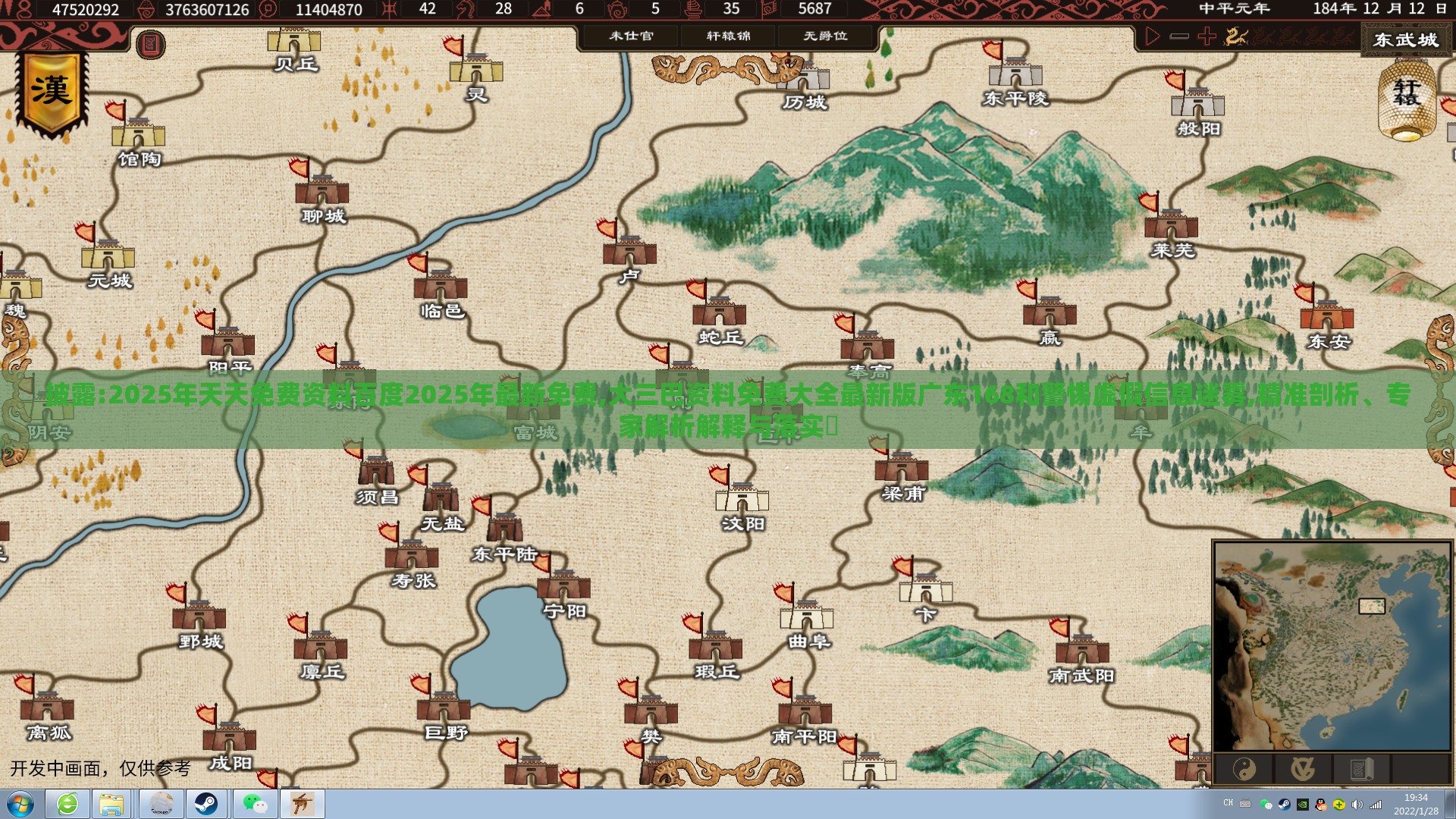
Task: Select the 卞 city on the map
Action: pyautogui.click(x=926, y=588)
